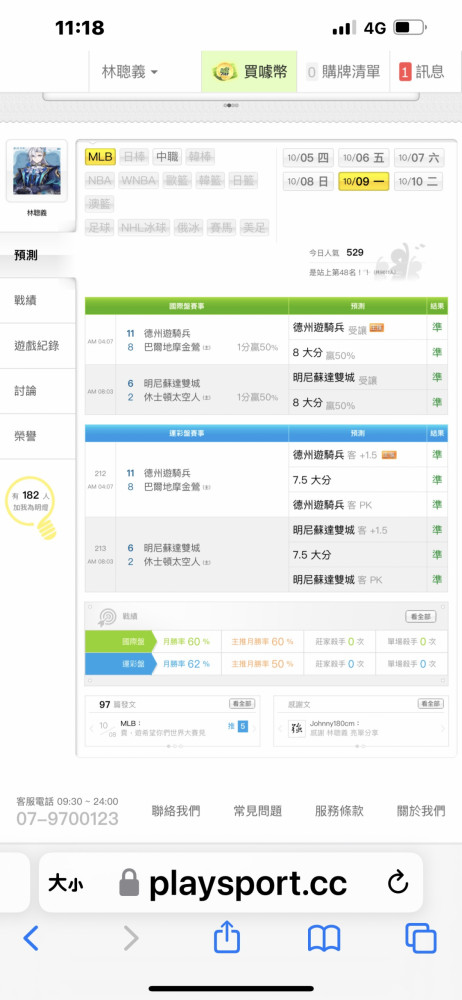Tap Safari back arrow icon

31,938
